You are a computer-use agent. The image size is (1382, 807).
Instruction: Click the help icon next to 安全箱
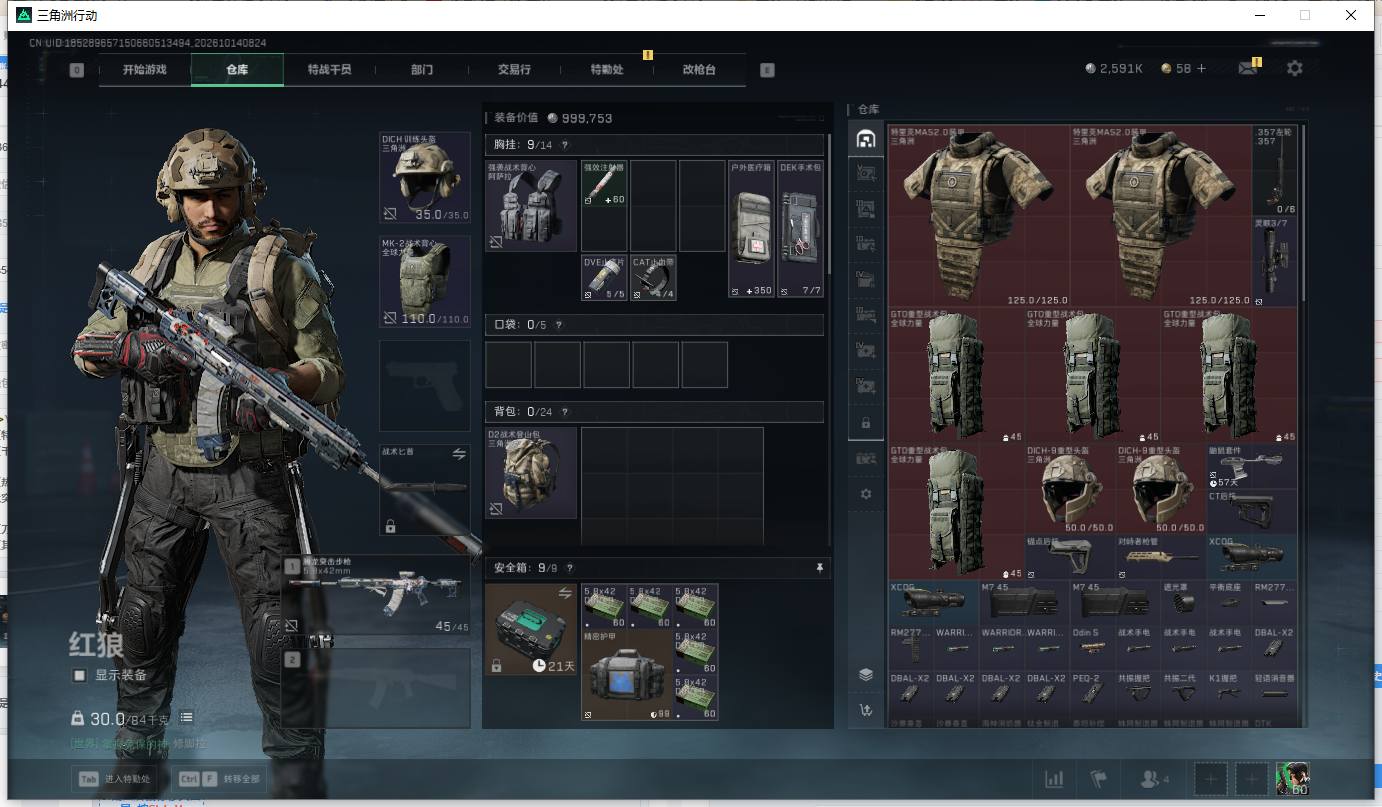(572, 568)
